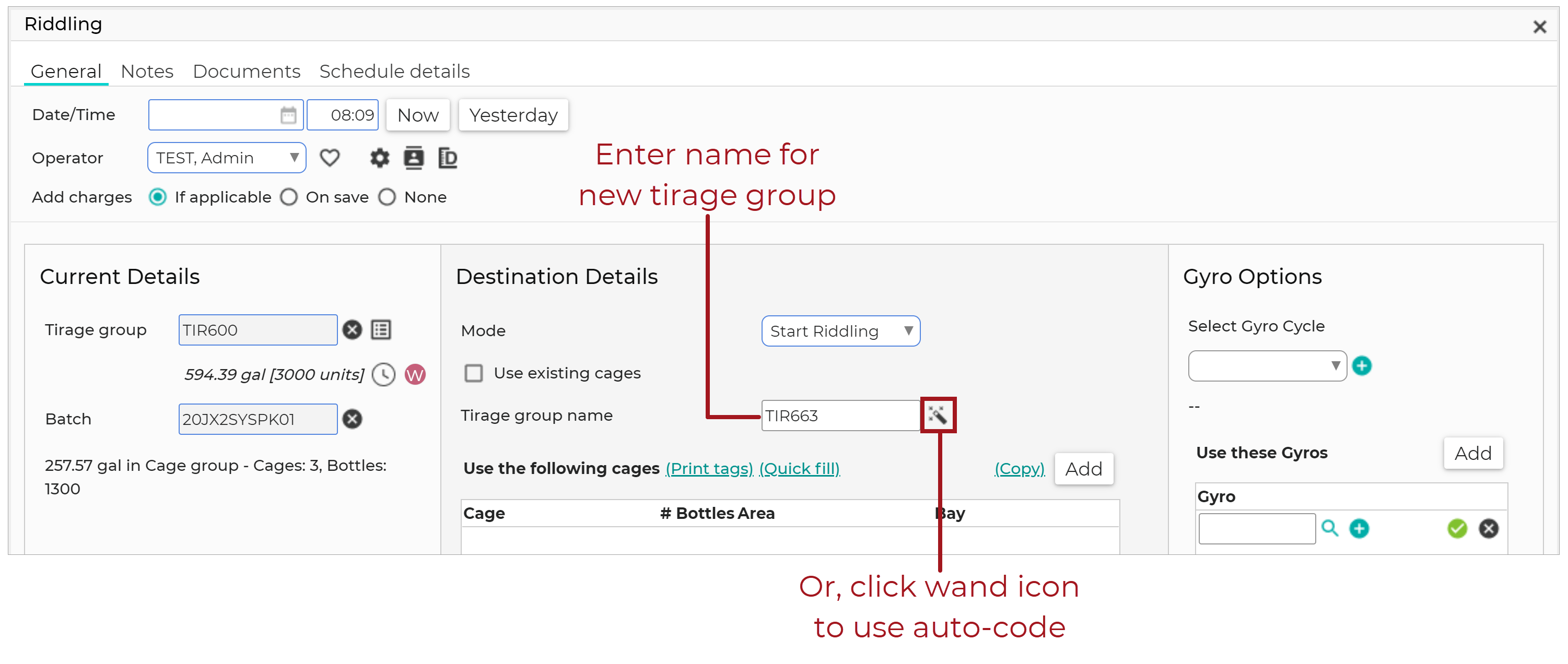The image size is (1568, 664).
Task: Click the 594.39 gal [3000 units] text
Action: click(x=275, y=374)
